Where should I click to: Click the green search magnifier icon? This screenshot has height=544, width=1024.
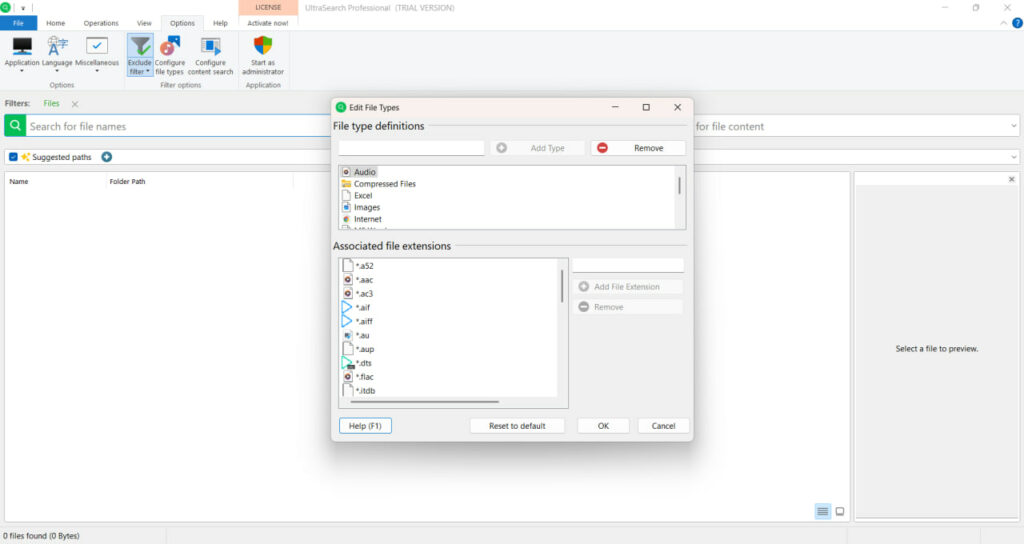tap(15, 125)
